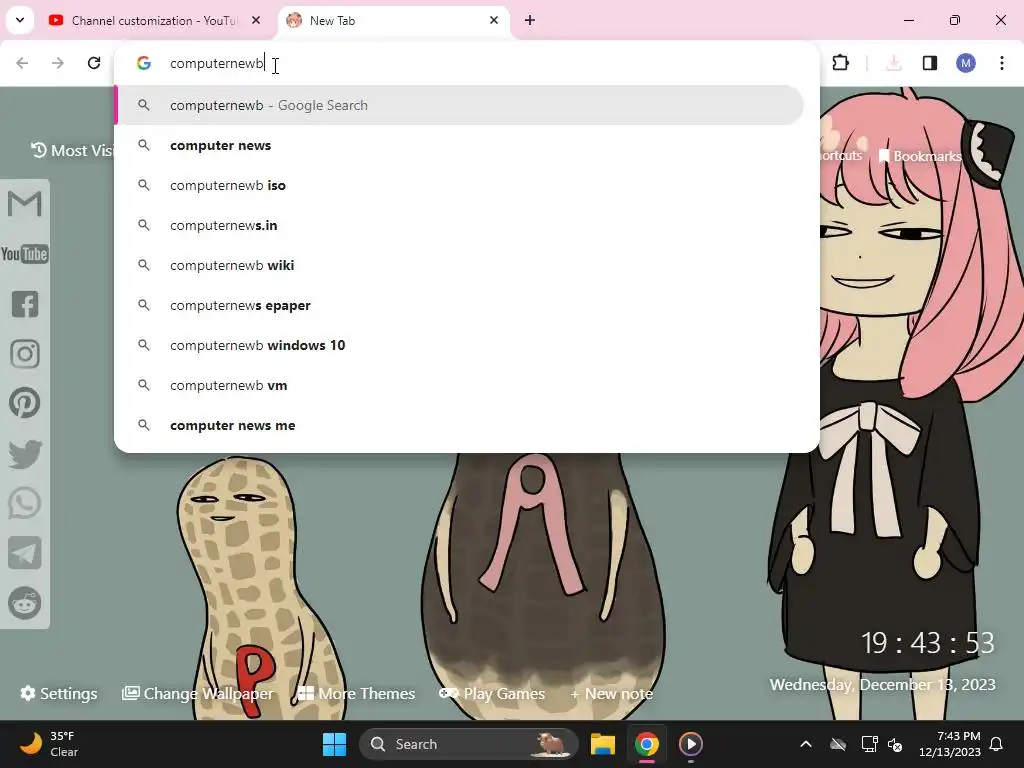Open the Bookmarks panel link
1024x768 pixels.
[x=920, y=156]
